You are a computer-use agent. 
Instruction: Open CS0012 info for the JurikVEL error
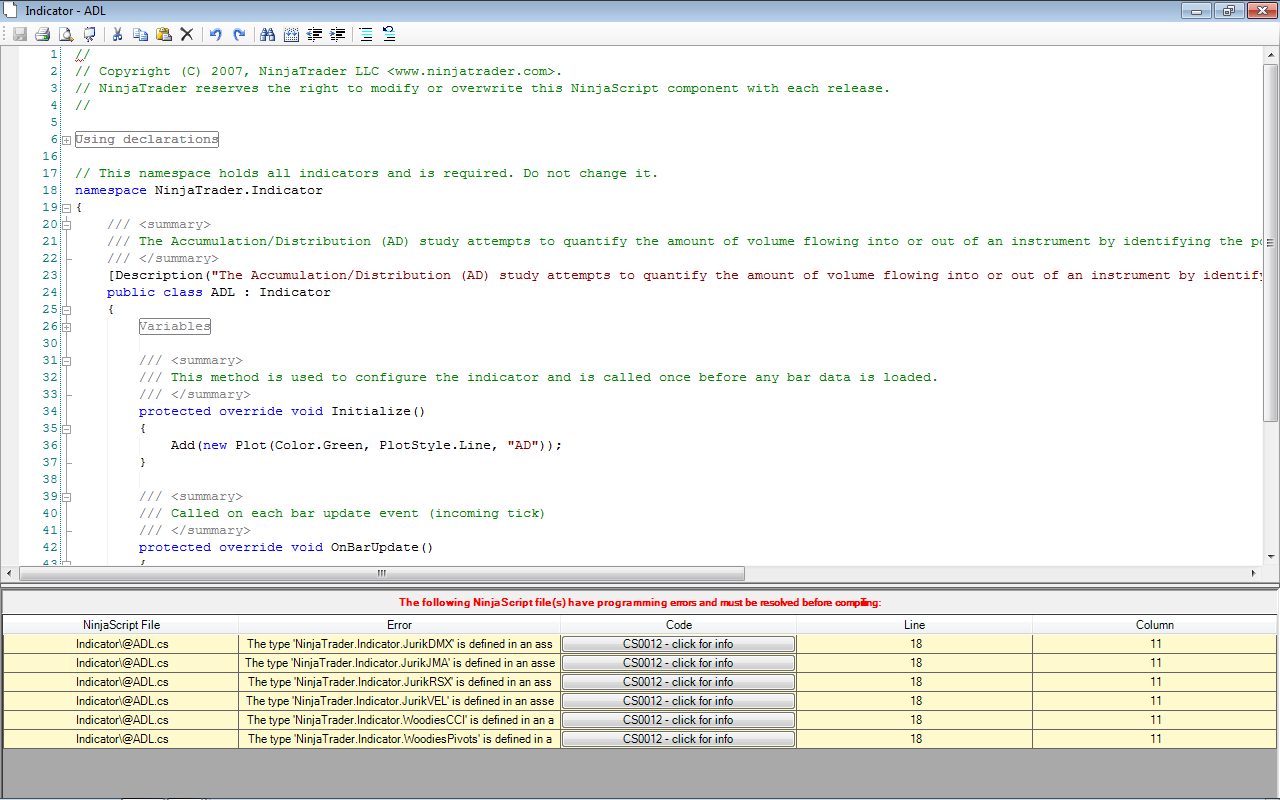(678, 701)
